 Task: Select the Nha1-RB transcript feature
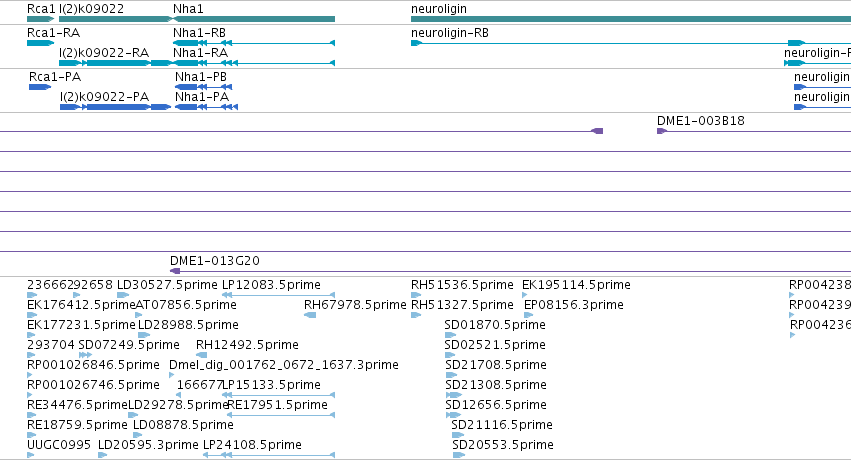254,43
